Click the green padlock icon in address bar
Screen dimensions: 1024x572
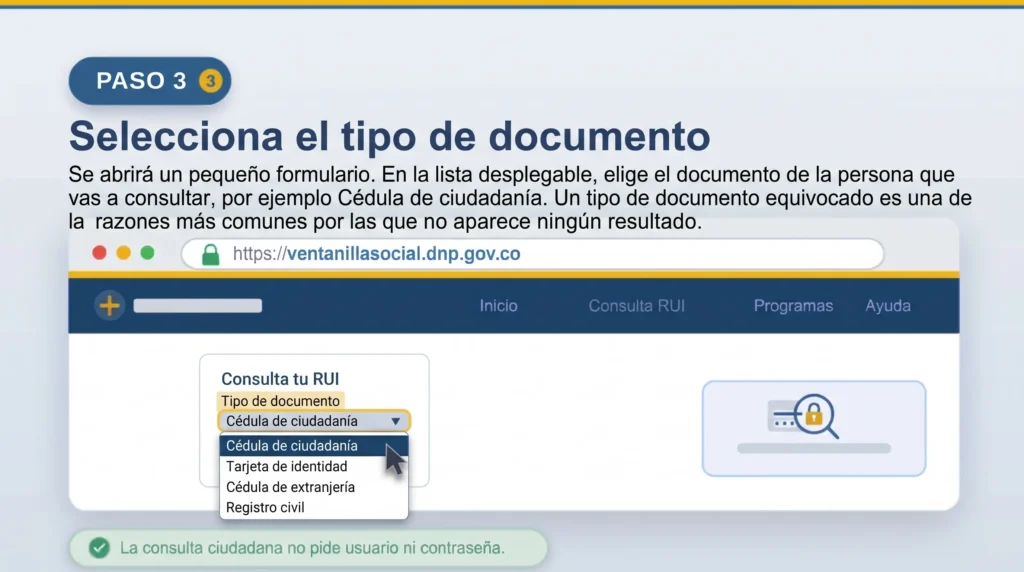210,254
